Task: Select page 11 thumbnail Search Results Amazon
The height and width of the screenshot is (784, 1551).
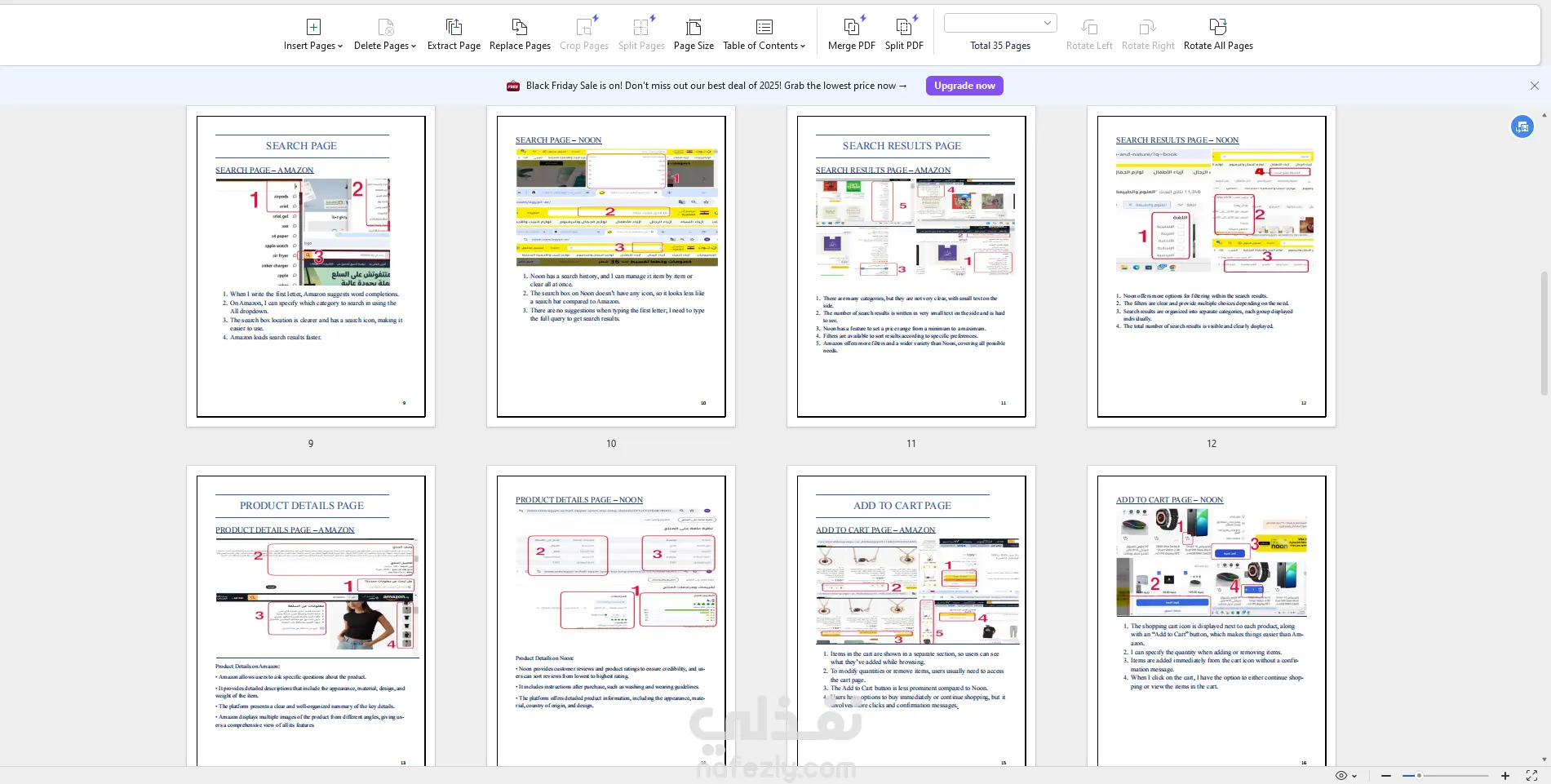Action: pyautogui.click(x=911, y=266)
